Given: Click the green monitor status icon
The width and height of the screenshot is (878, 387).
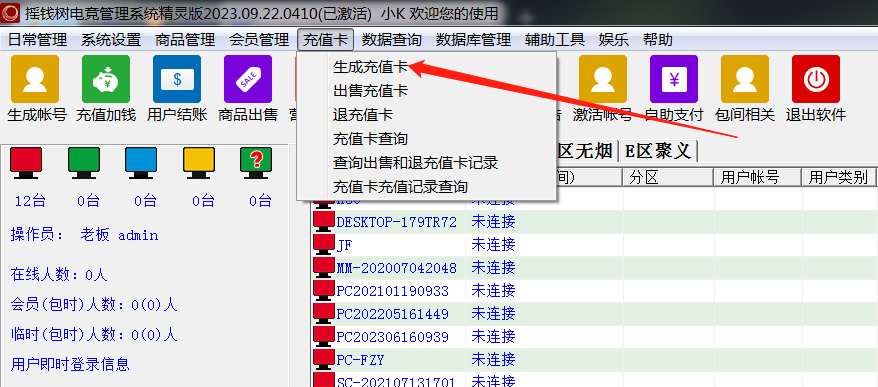Looking at the screenshot, I should [x=84, y=163].
